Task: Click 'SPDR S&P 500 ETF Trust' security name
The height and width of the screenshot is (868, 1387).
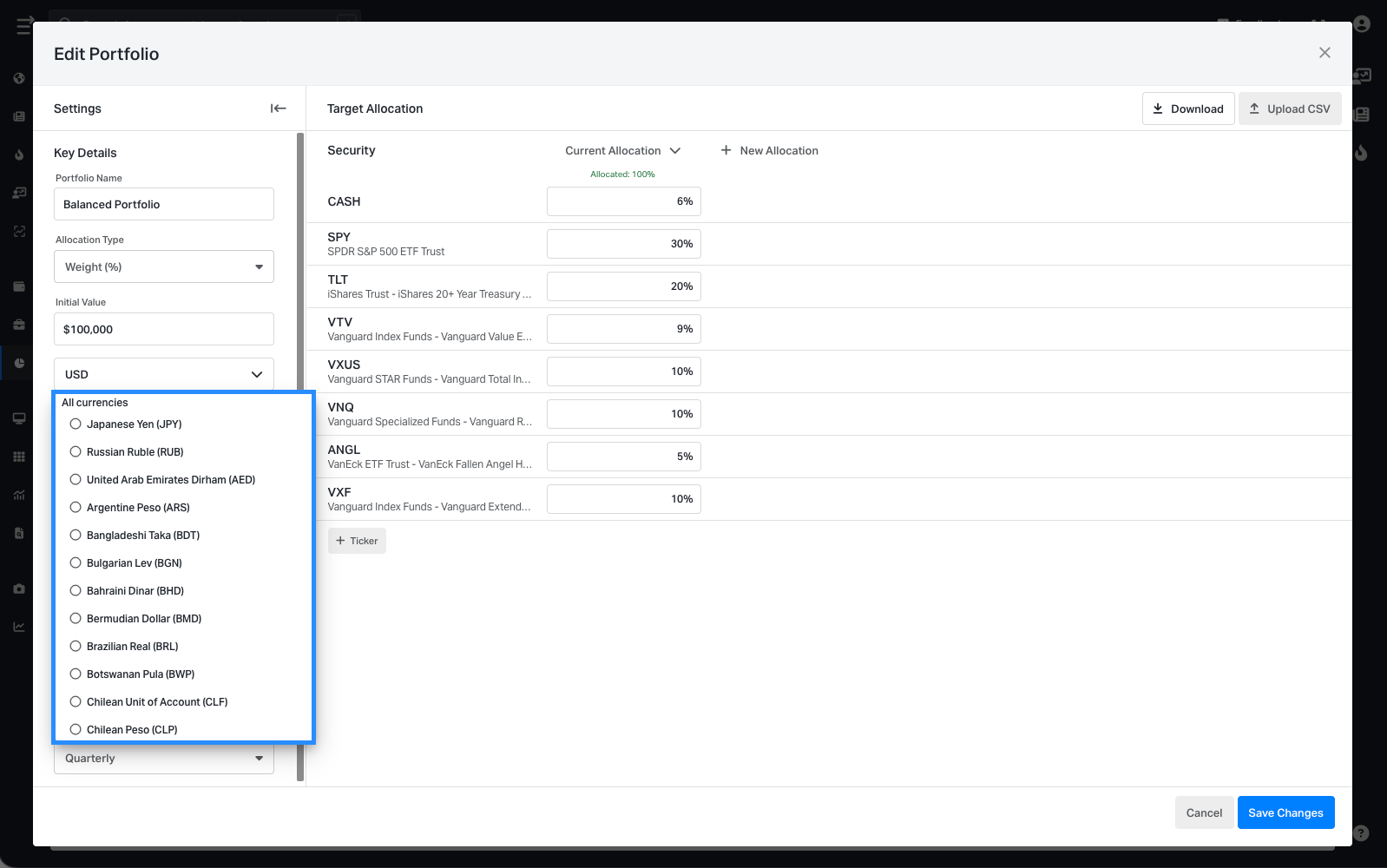Action: click(x=385, y=252)
